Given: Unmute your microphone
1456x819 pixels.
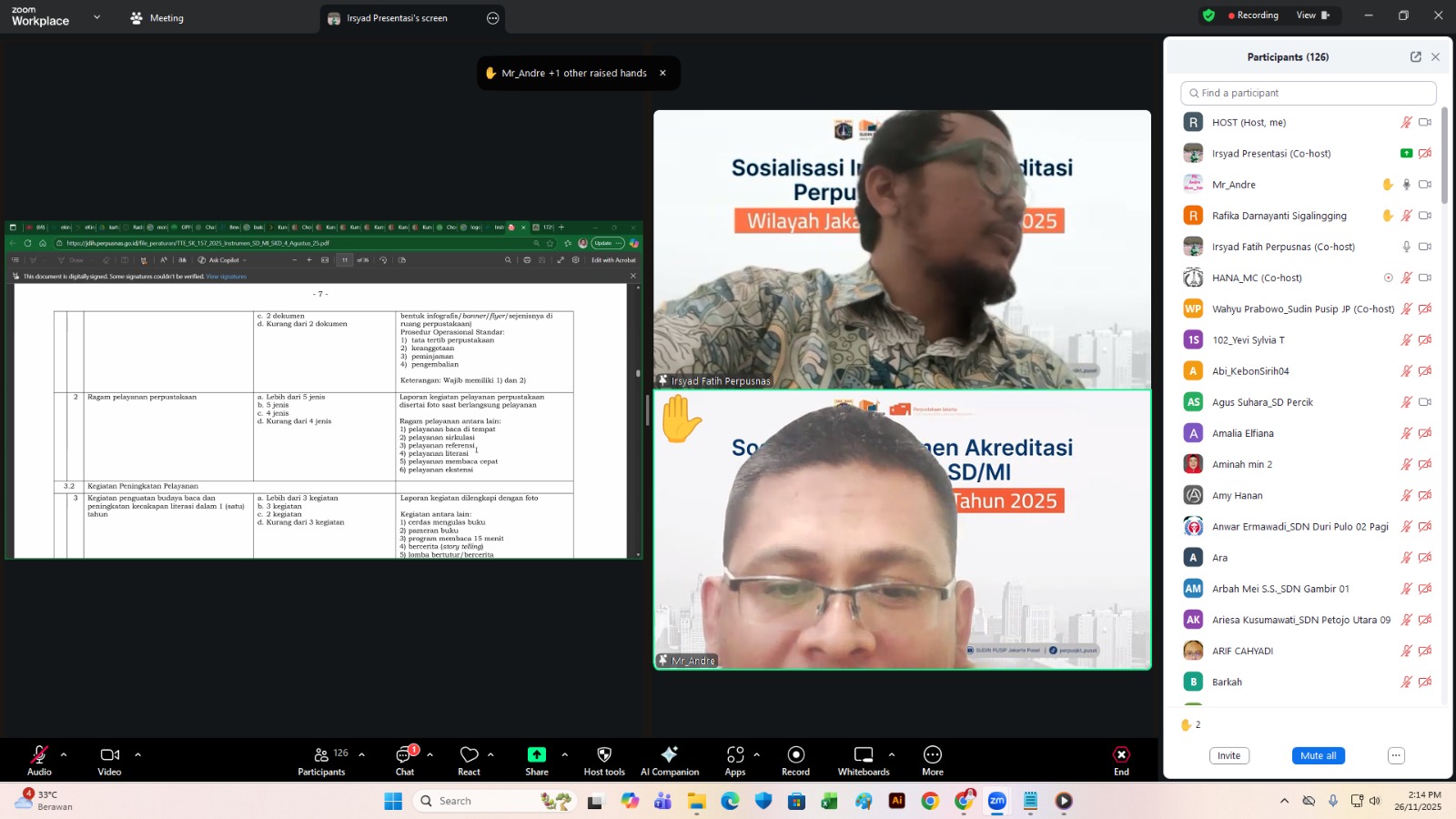Looking at the screenshot, I should click(38, 753).
